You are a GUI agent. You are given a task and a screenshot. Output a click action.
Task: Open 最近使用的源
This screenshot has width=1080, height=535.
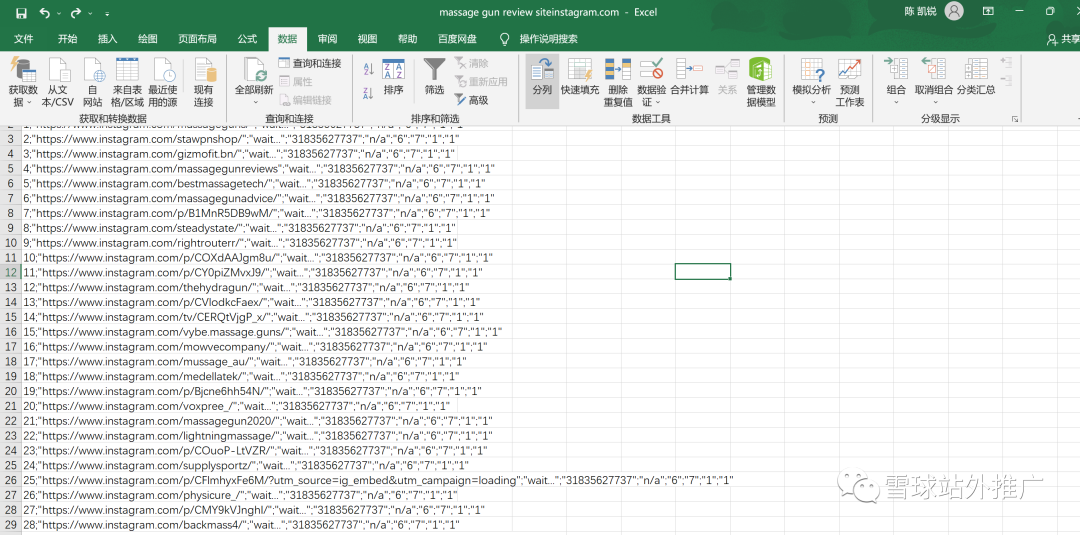(x=163, y=82)
